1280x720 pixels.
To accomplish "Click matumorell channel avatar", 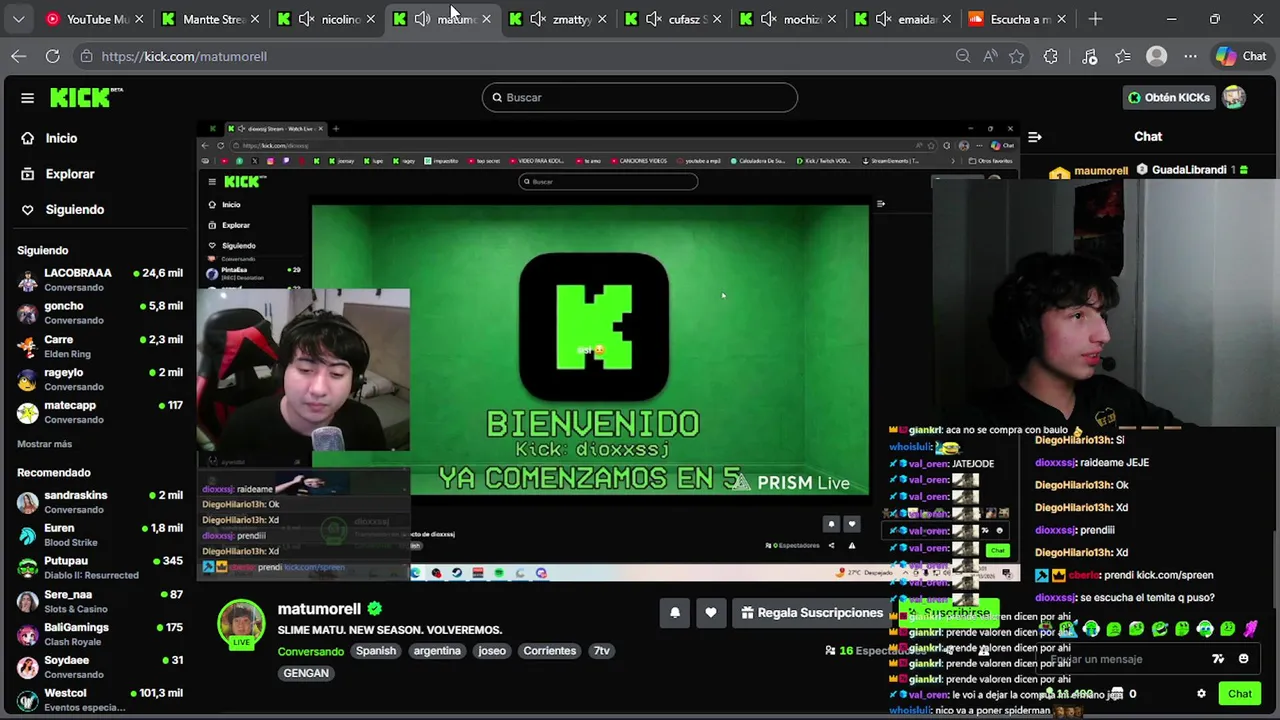I will [x=241, y=623].
